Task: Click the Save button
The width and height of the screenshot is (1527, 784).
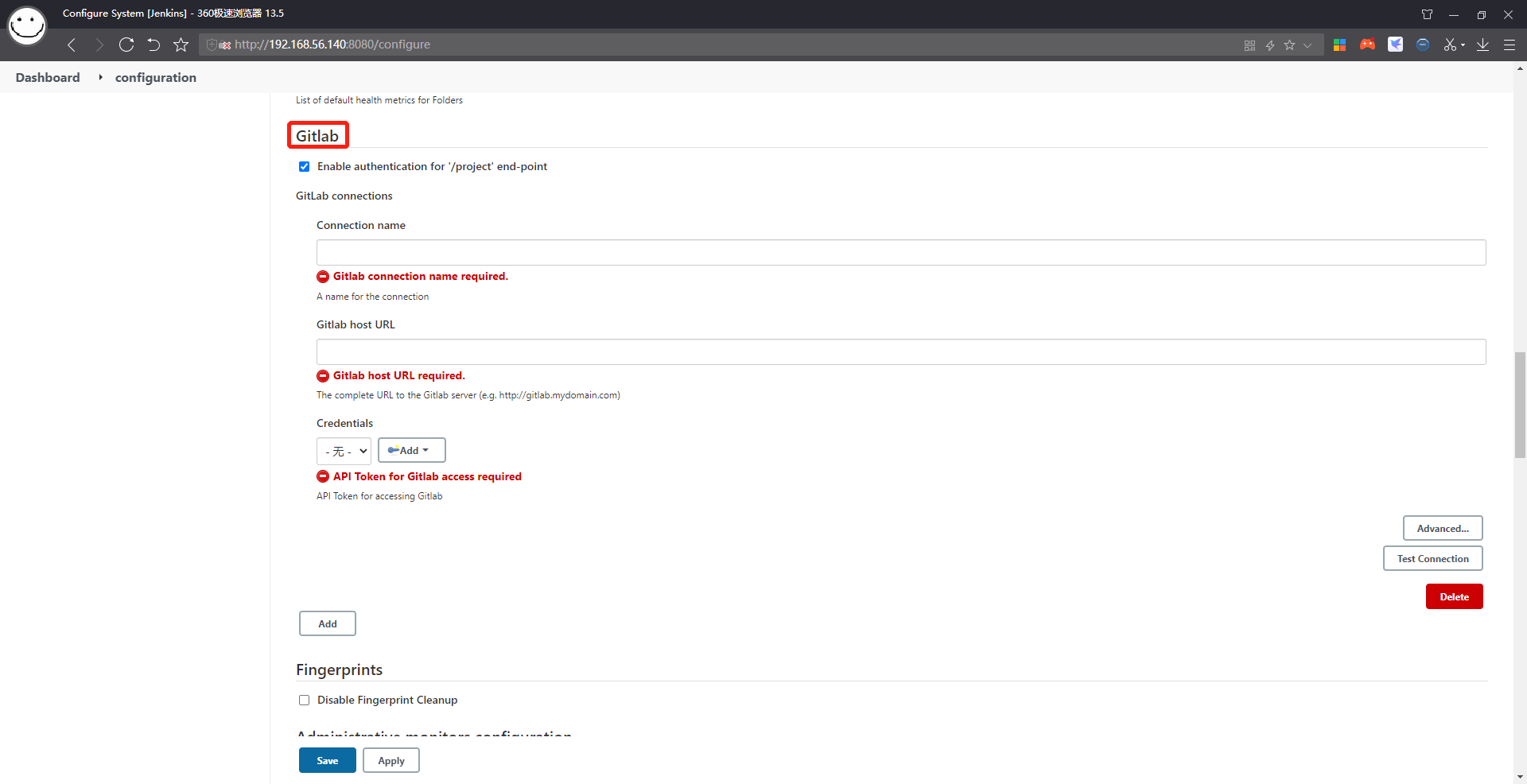Action: click(x=328, y=760)
